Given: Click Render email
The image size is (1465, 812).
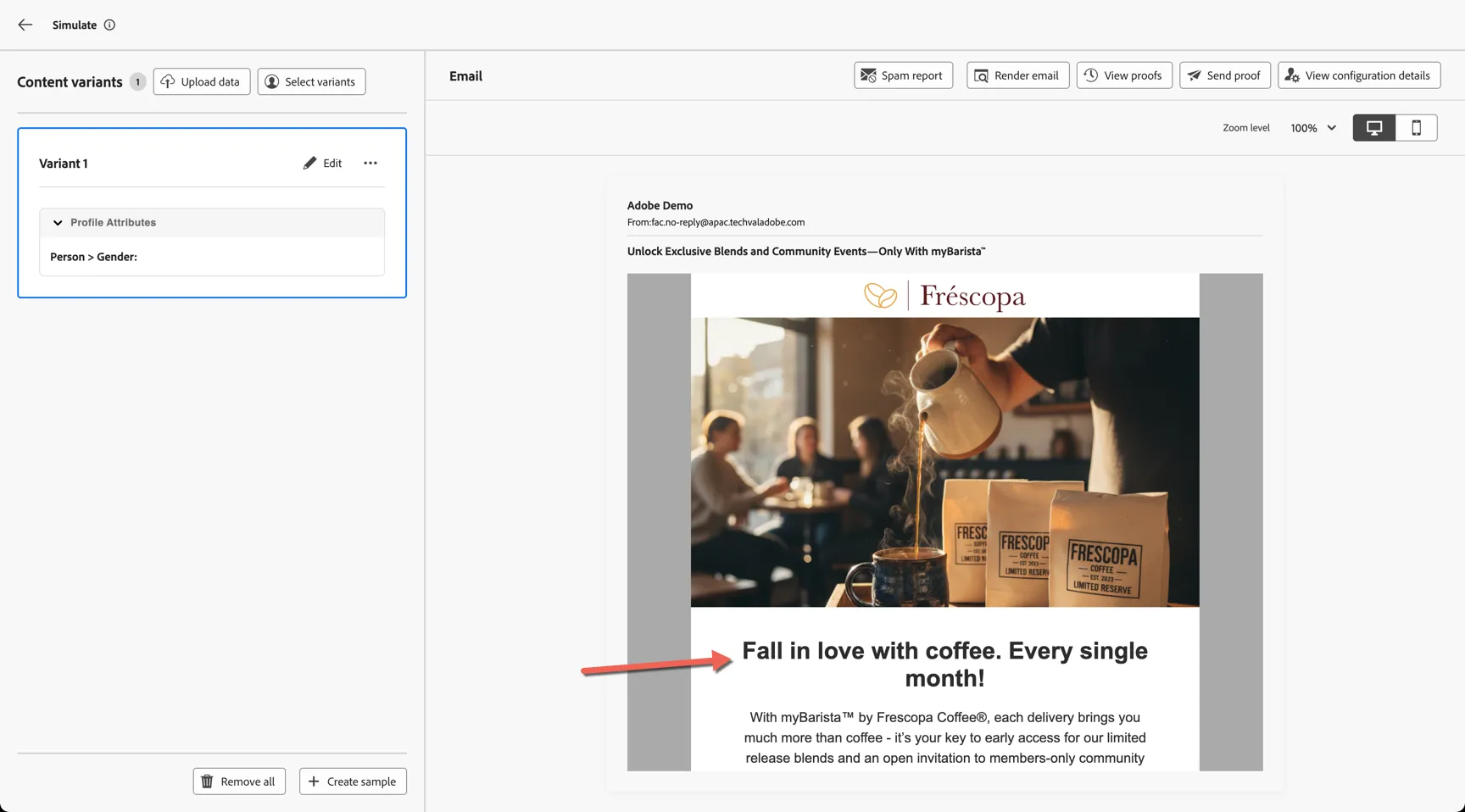Looking at the screenshot, I should pyautogui.click(x=1017, y=75).
